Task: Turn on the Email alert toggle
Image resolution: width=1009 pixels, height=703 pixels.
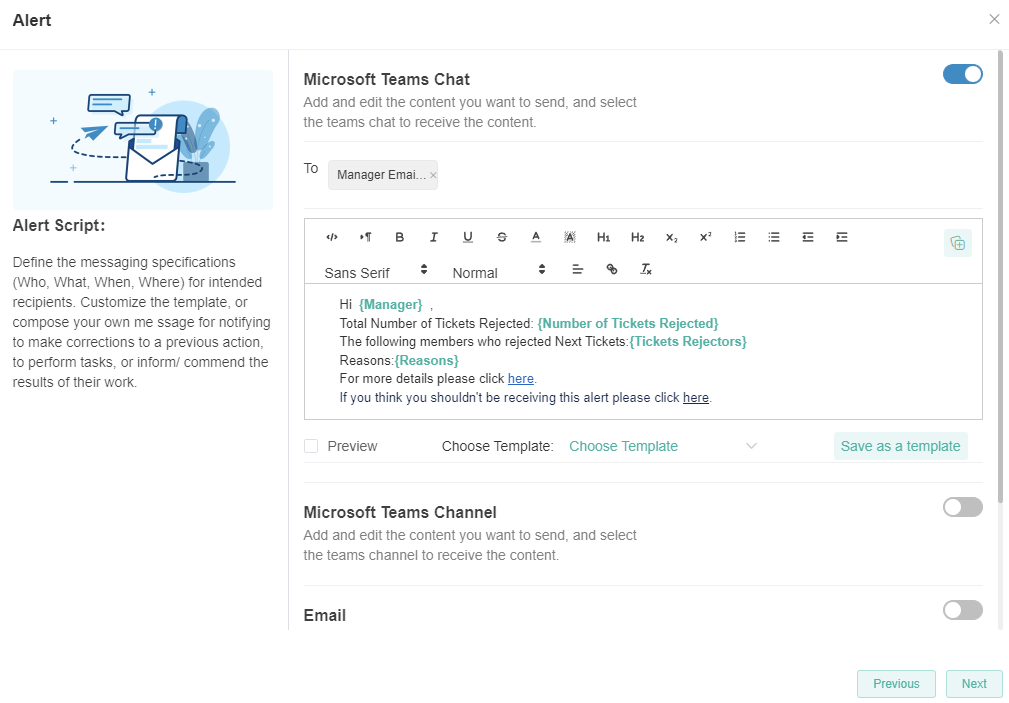Action: (962, 610)
